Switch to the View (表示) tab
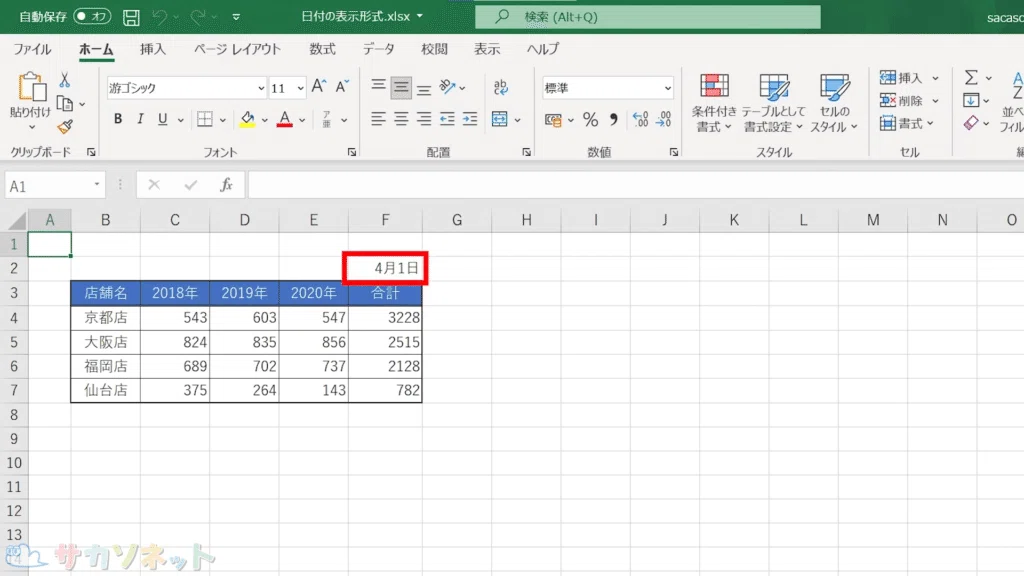Image resolution: width=1024 pixels, height=576 pixels. pos(487,49)
